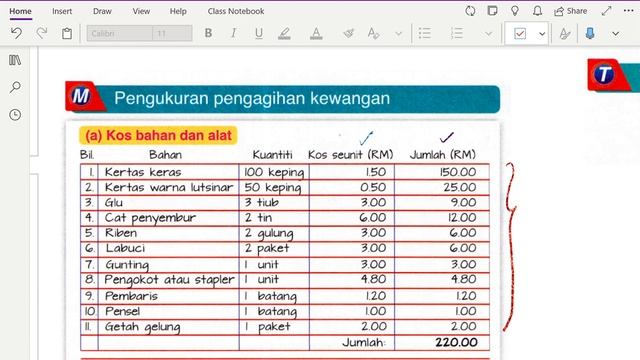640x360 pixels.
Task: Show notebooks navigation icon
Action: pos(15,60)
